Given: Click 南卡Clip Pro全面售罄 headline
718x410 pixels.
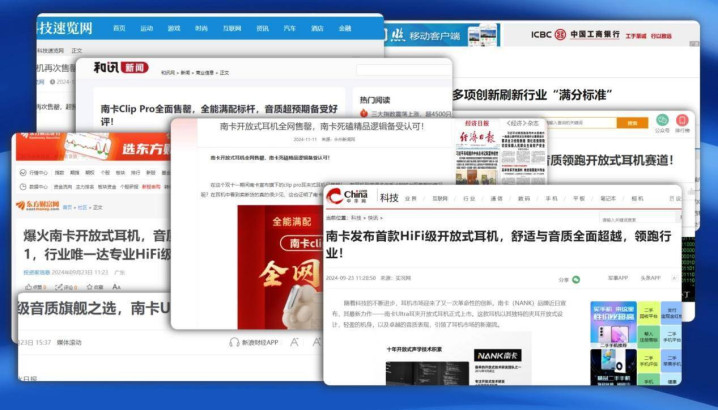Looking at the screenshot, I should (x=219, y=115).
